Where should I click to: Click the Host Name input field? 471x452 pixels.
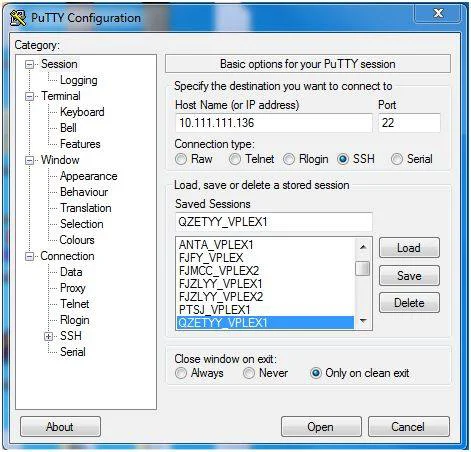pyautogui.click(x=273, y=123)
